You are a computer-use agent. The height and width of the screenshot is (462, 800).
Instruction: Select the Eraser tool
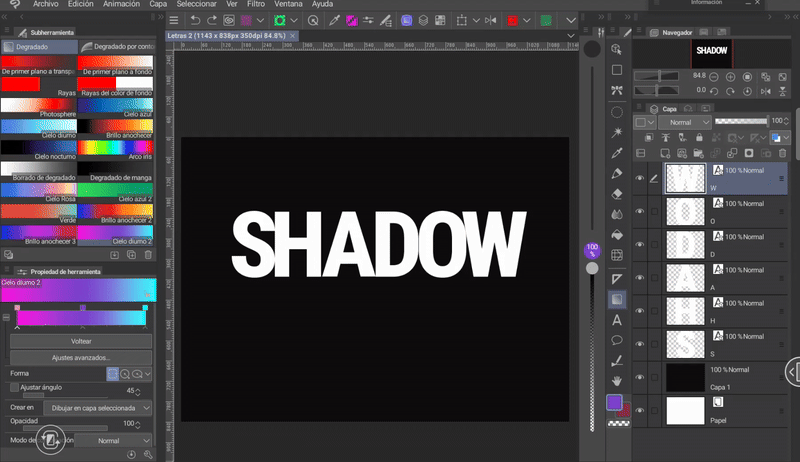(617, 194)
